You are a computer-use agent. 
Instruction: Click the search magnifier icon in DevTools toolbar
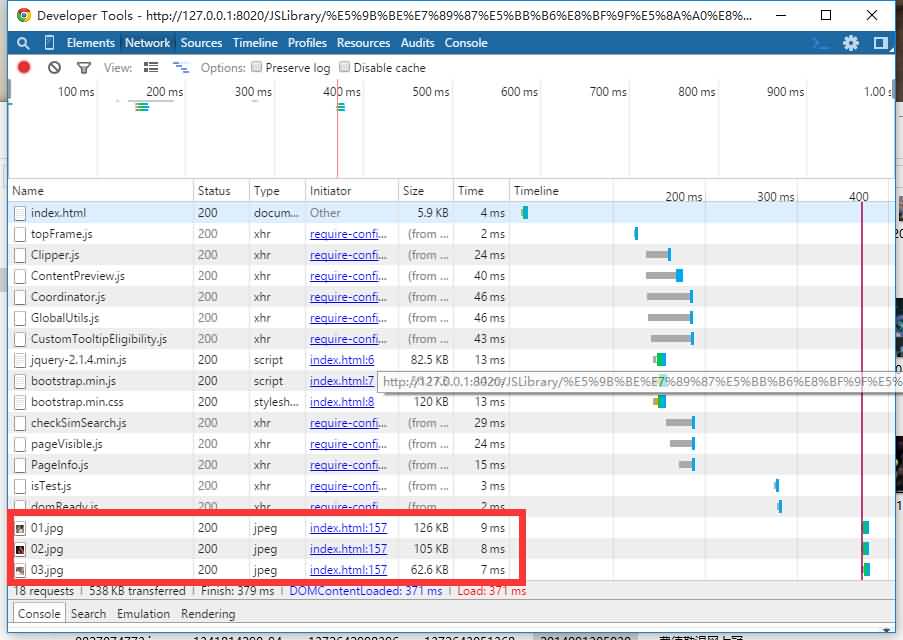[x=23, y=43]
